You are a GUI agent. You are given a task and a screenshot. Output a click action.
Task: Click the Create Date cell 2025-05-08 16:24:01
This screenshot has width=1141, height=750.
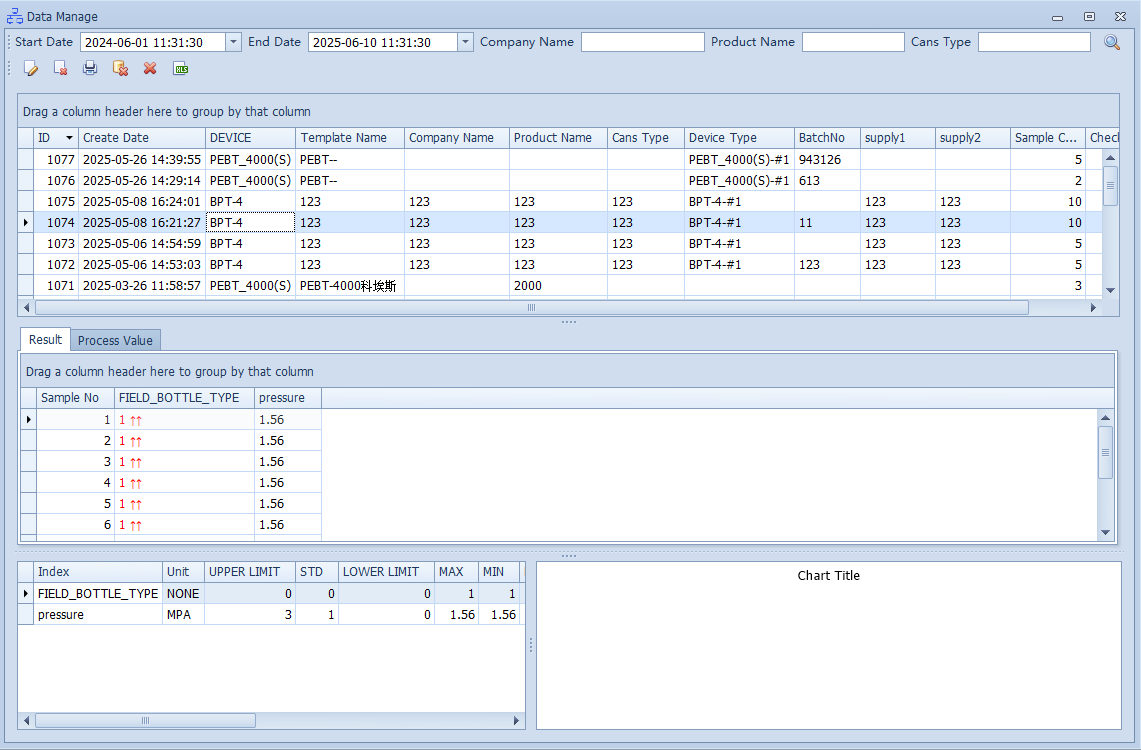click(142, 202)
